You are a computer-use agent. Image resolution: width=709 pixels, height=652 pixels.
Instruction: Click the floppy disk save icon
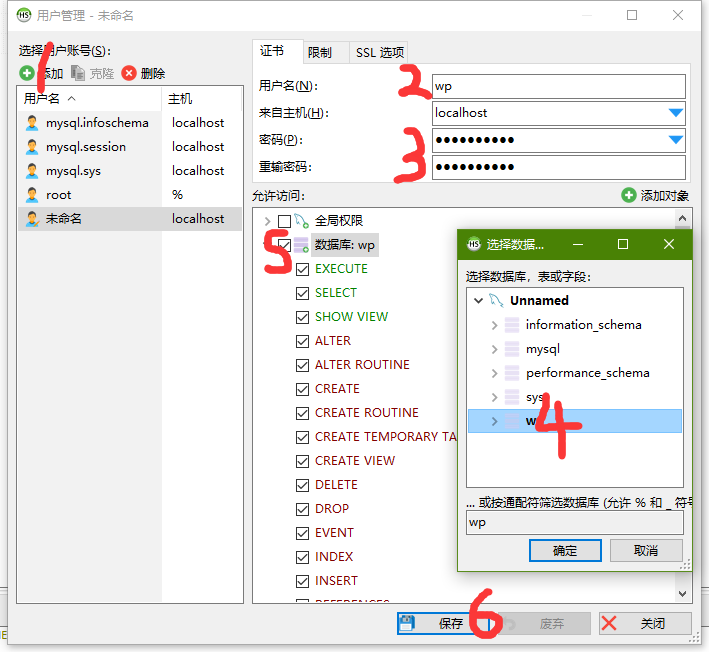[407, 624]
